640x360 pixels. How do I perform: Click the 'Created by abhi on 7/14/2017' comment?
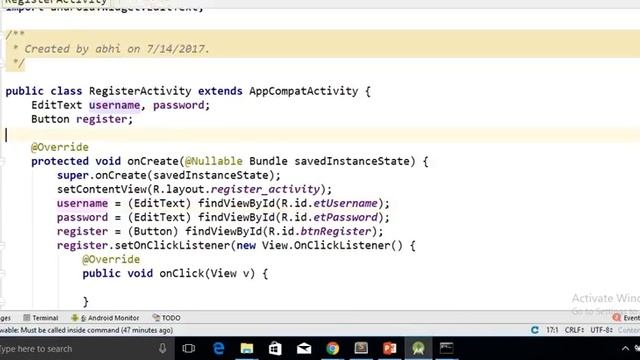pos(117,49)
